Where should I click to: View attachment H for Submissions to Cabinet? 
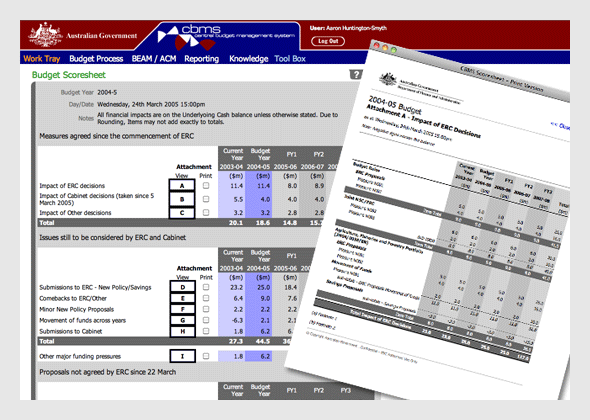182,331
